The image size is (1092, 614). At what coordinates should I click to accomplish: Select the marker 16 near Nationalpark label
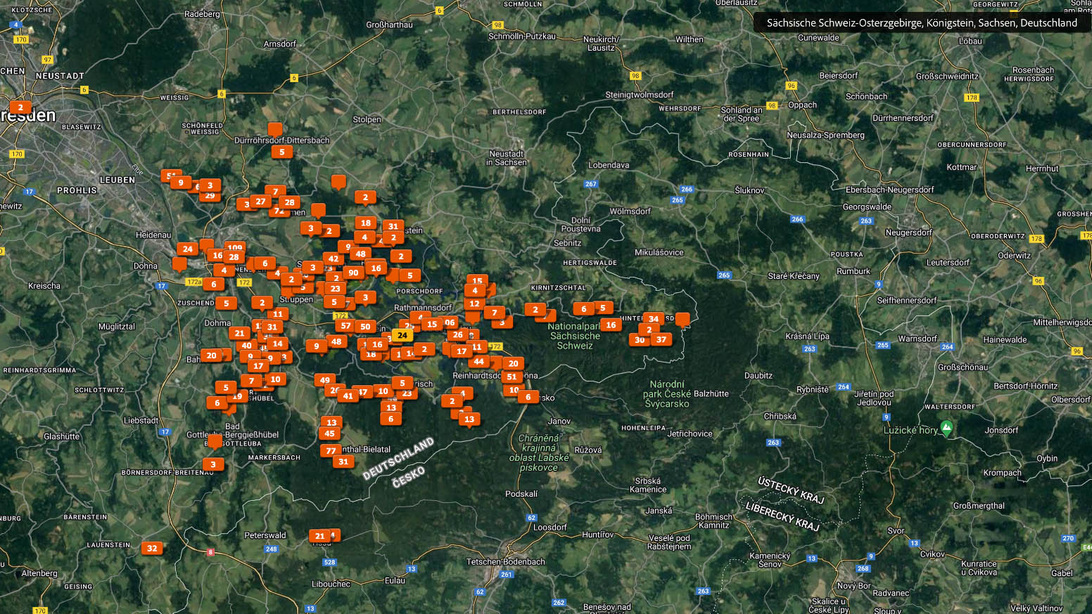610,325
